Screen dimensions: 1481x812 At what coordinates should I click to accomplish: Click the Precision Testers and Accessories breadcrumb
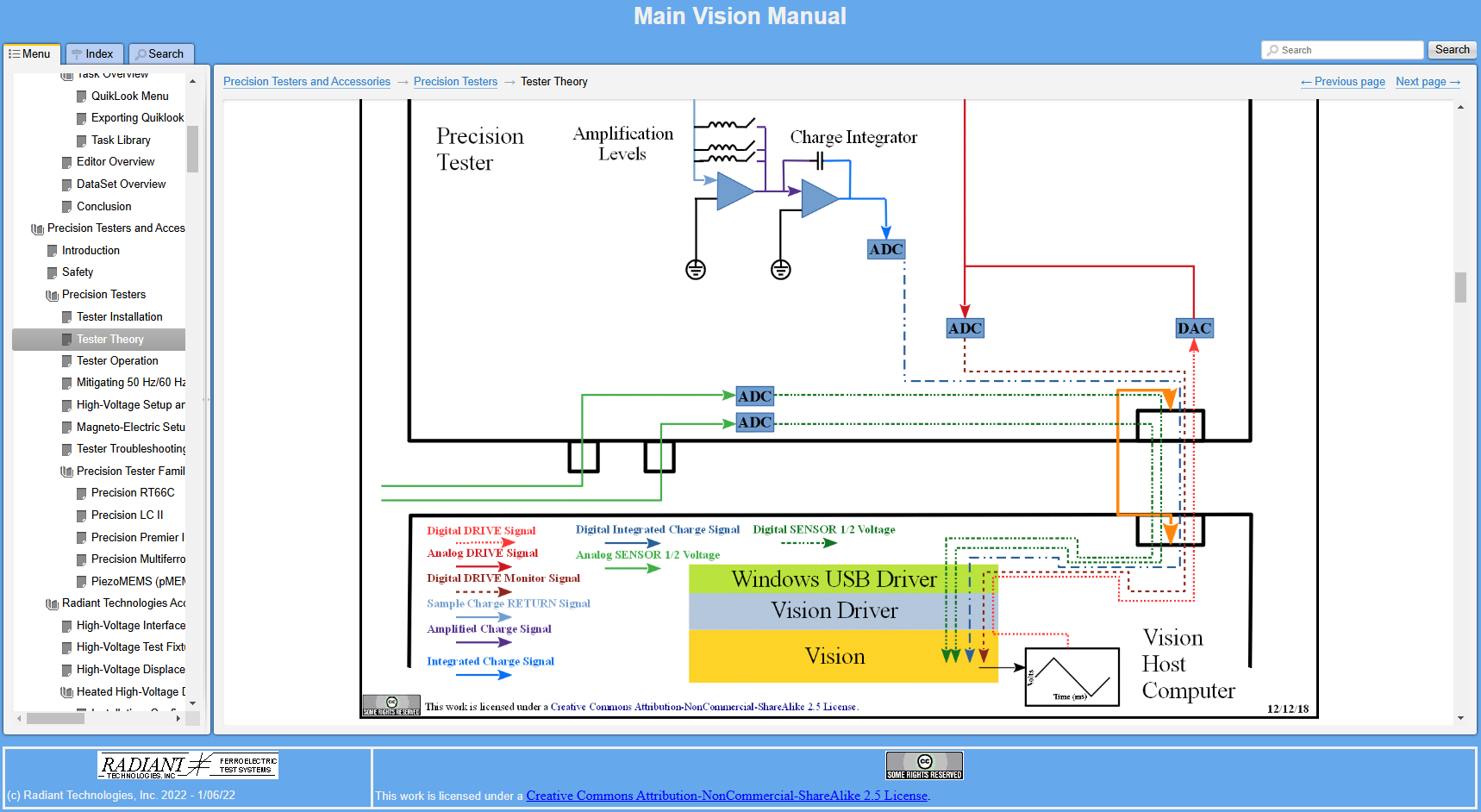click(307, 82)
